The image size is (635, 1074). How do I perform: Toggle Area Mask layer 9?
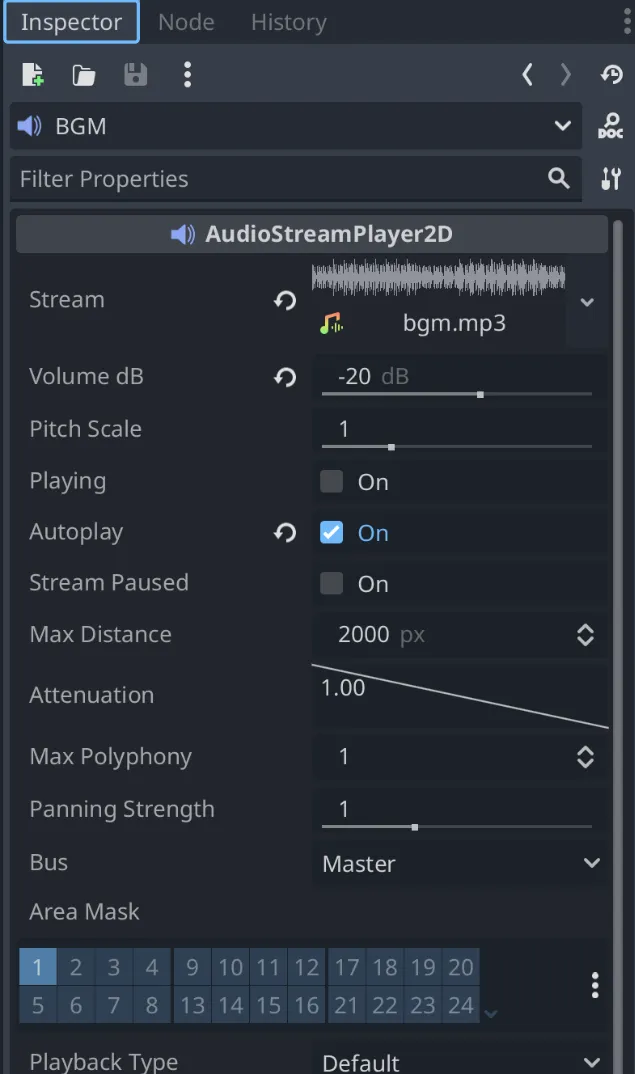pos(192,968)
